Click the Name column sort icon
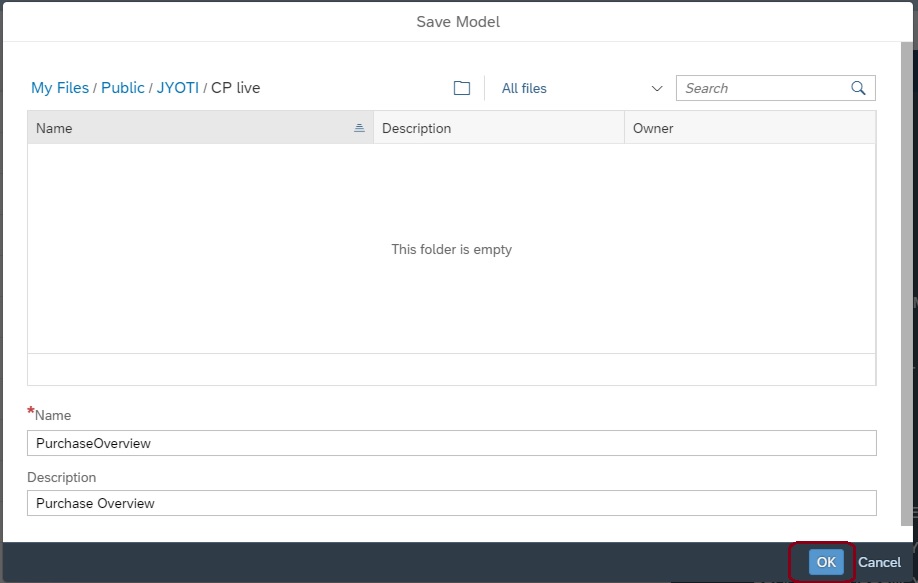This screenshot has height=583, width=918. coord(359,128)
